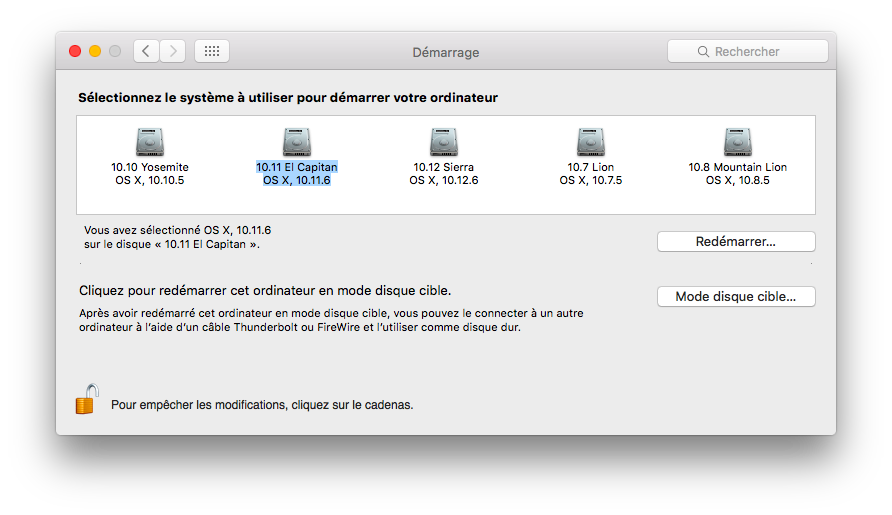
Task: Click the "OS X, 10.8.5" label
Action: pyautogui.click(x=737, y=180)
